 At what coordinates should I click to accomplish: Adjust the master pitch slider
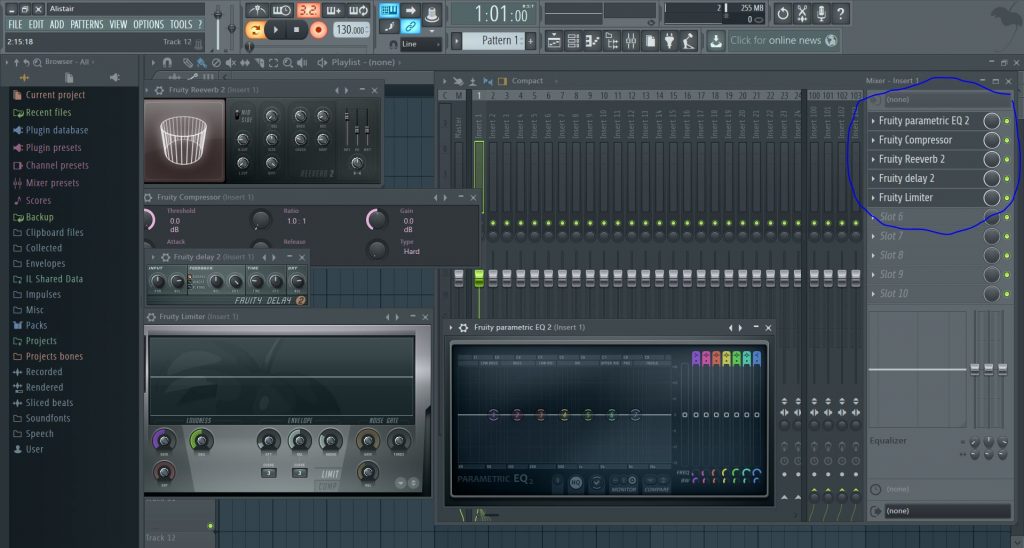231,26
